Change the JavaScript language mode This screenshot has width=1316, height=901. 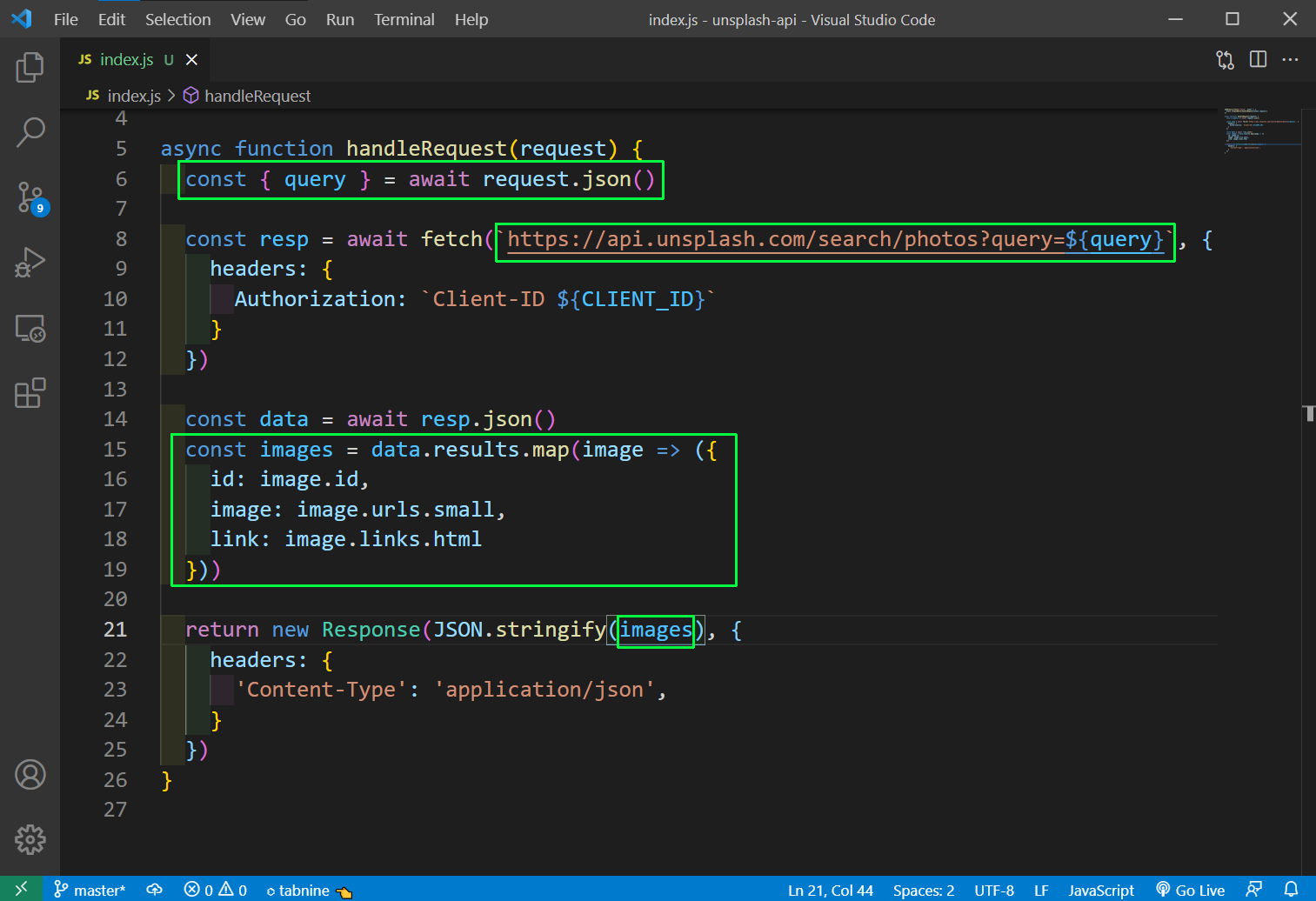(1101, 890)
